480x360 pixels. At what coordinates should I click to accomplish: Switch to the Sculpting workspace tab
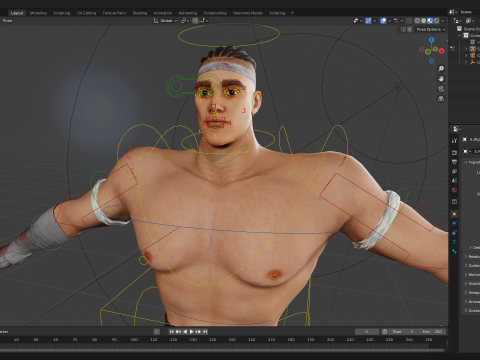62,13
